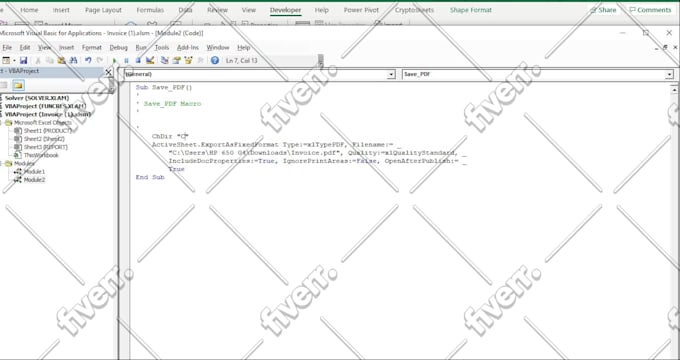Open the (General) object dropdown
This screenshot has width=680, height=360.
pos(391,75)
